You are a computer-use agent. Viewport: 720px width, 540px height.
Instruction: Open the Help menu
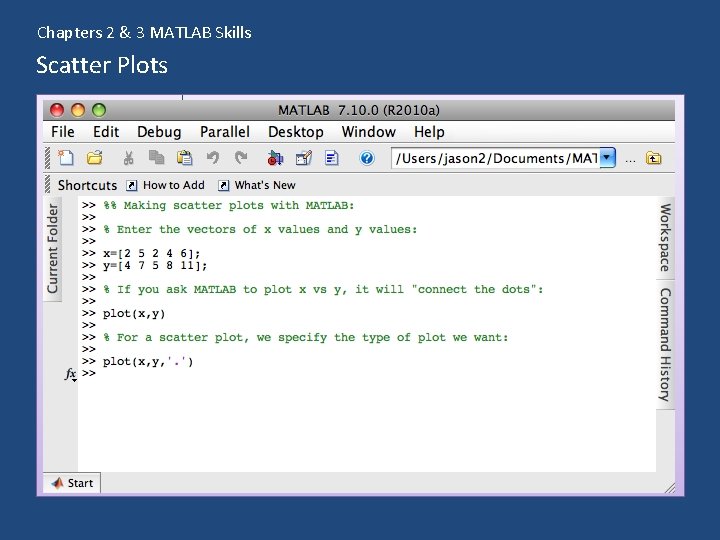click(x=429, y=132)
